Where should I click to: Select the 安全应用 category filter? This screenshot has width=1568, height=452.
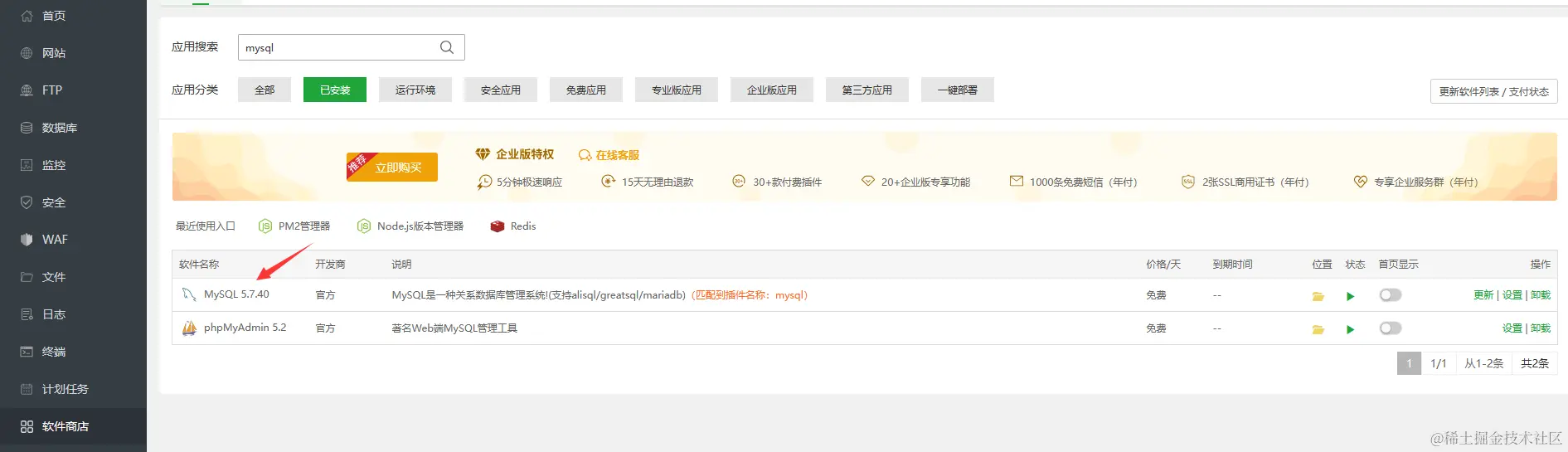pos(501,90)
